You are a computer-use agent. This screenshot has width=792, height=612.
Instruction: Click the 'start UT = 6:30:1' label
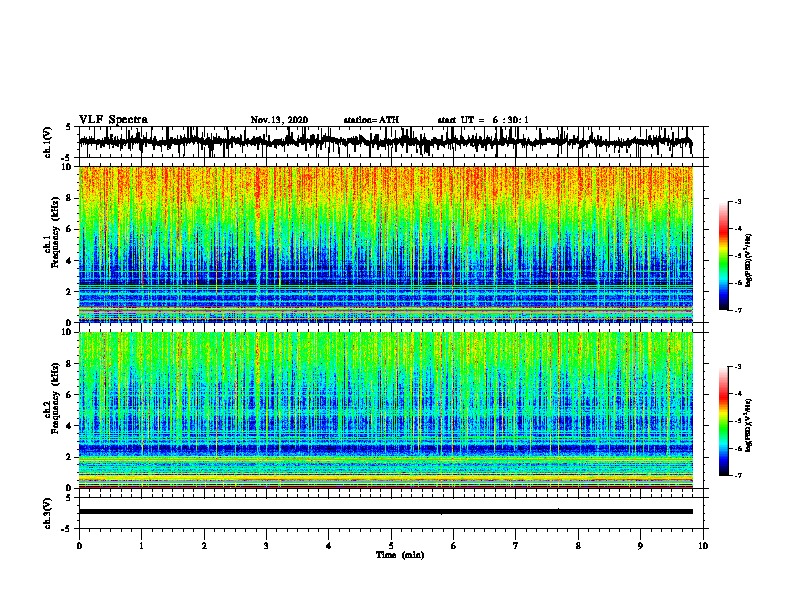pos(483,120)
